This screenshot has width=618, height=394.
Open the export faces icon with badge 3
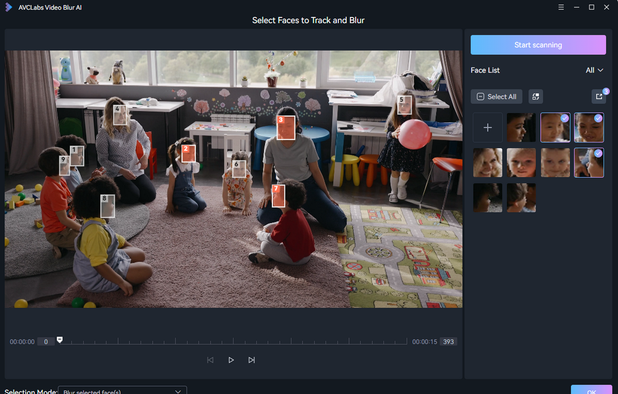599,97
